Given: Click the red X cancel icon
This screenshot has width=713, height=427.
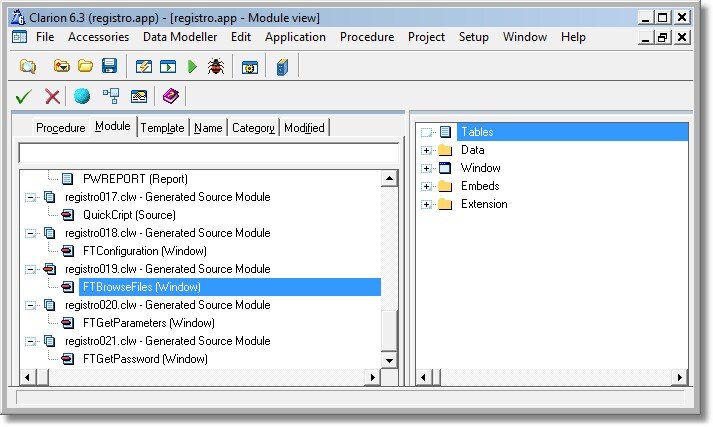Looking at the screenshot, I should 53,96.
